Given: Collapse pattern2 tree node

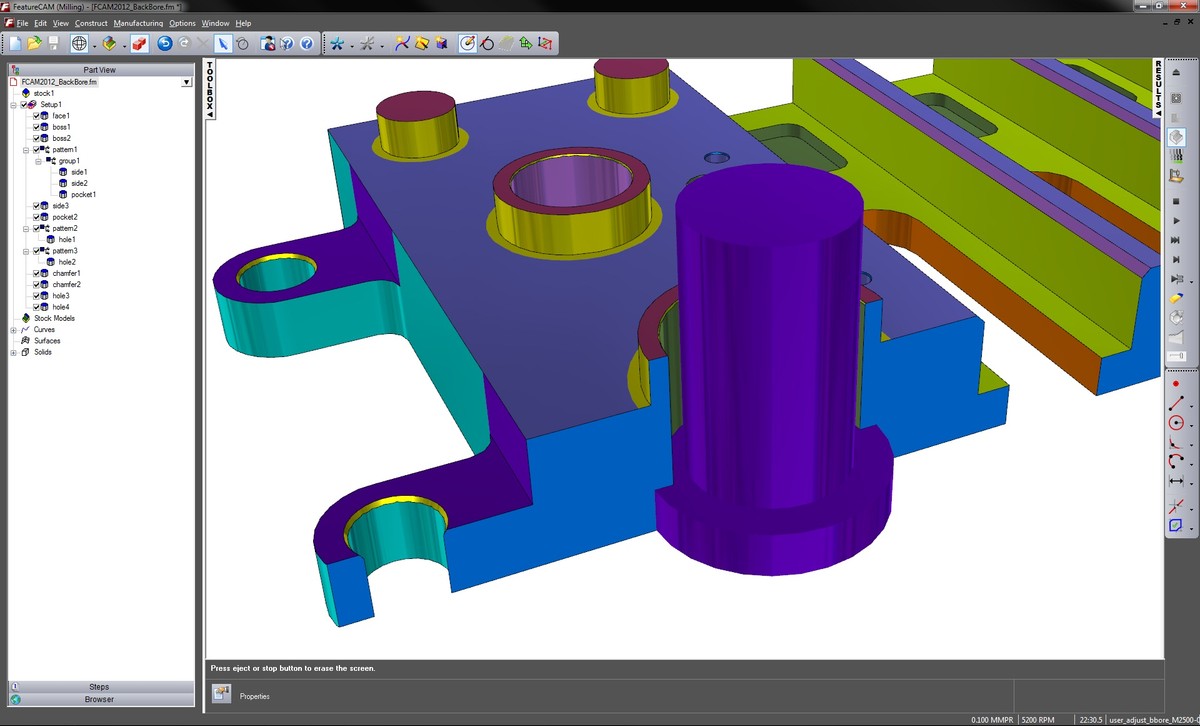Looking at the screenshot, I should pyautogui.click(x=26, y=228).
